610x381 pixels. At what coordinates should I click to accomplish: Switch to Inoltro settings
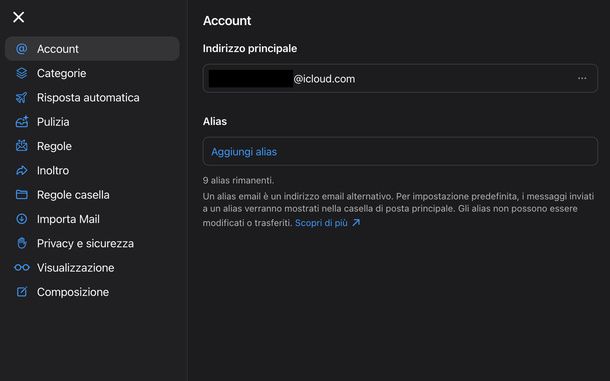[x=92, y=170]
